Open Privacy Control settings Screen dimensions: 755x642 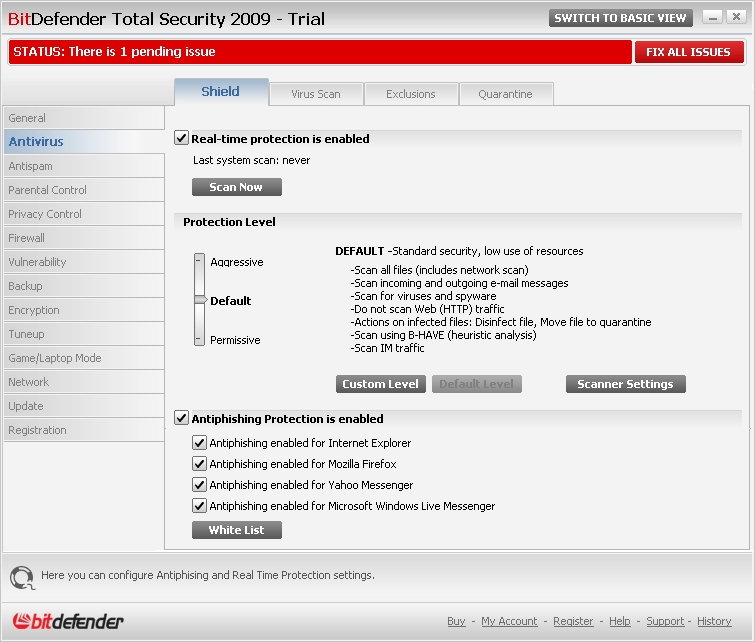(84, 214)
